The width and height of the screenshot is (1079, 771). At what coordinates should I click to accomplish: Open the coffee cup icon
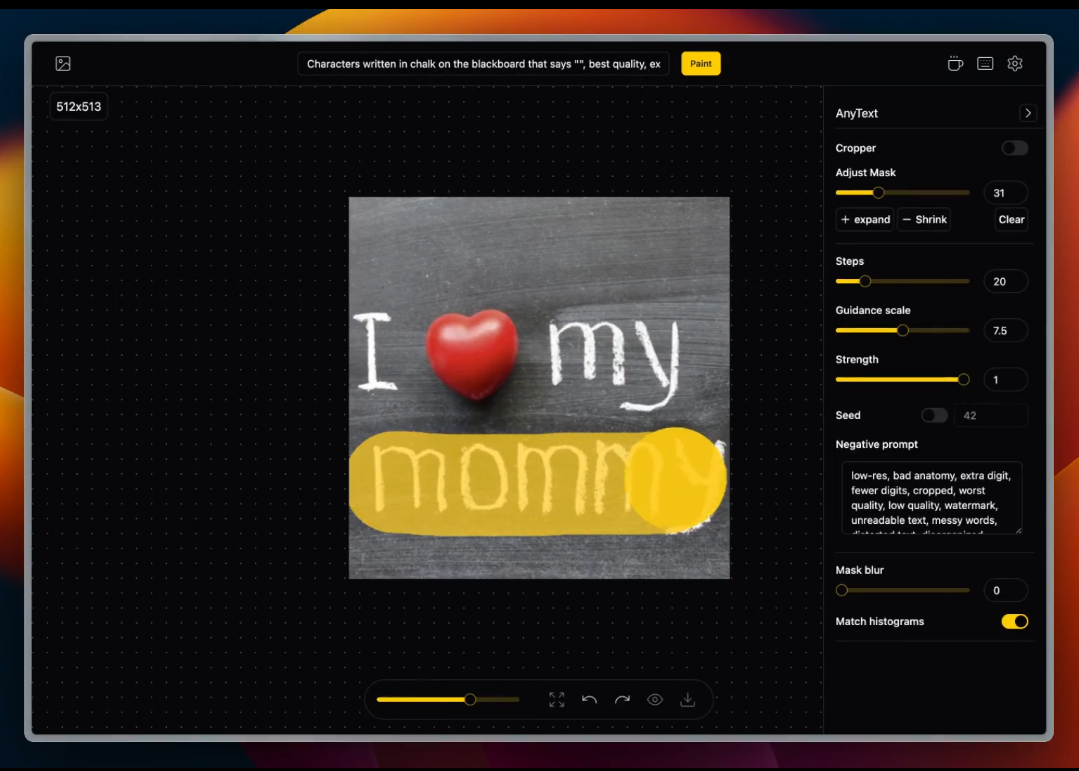(x=955, y=64)
